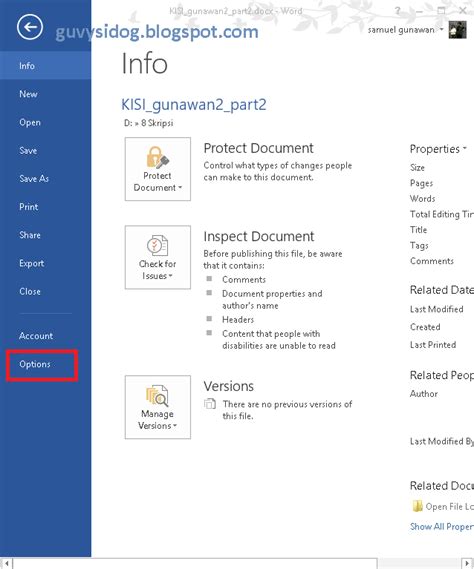Click the Author label under Related People
The width and height of the screenshot is (474, 569).
coord(424,394)
